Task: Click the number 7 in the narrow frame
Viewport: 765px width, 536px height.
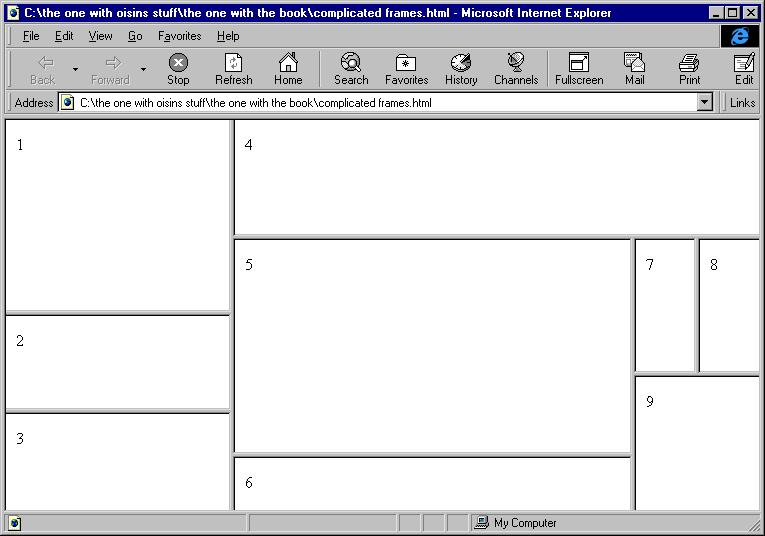Action: tap(649, 265)
